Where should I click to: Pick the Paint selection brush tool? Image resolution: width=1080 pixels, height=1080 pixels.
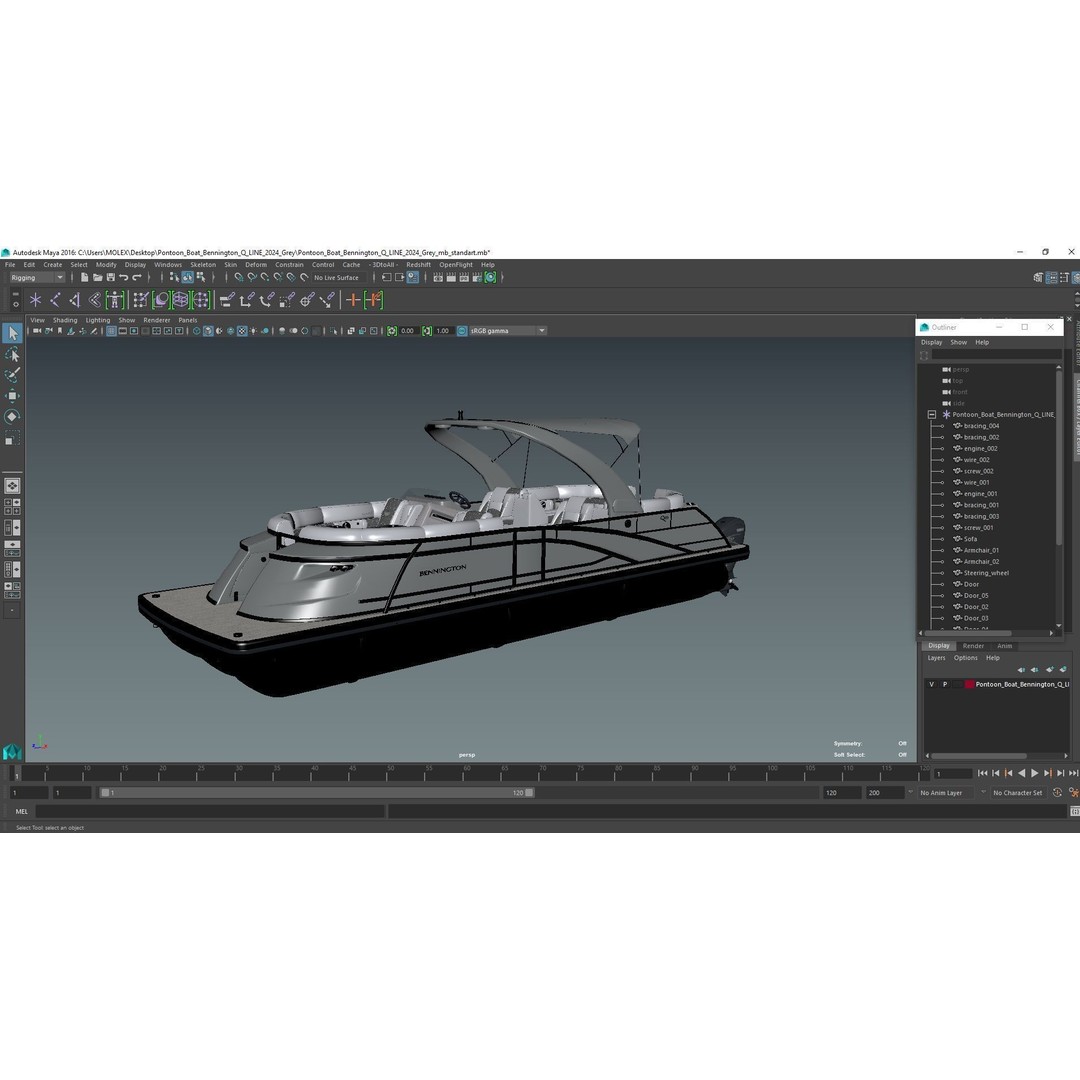(12, 375)
